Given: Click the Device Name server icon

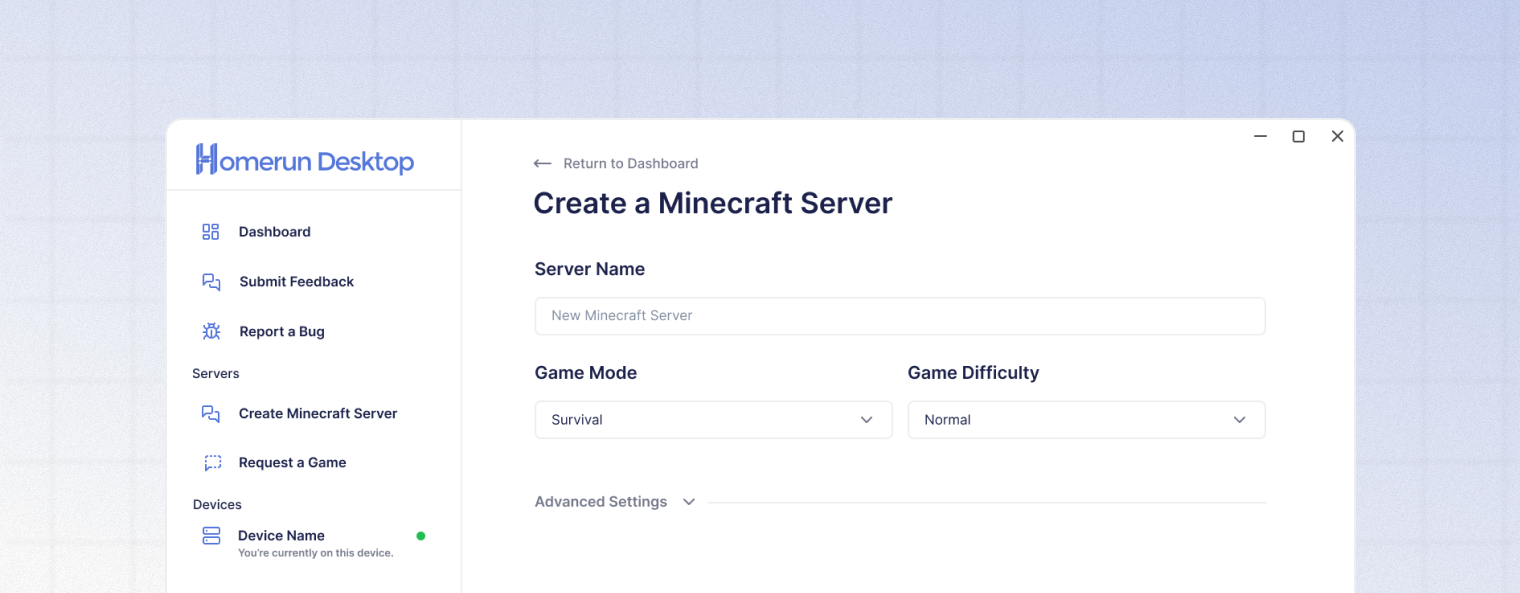Looking at the screenshot, I should [211, 536].
